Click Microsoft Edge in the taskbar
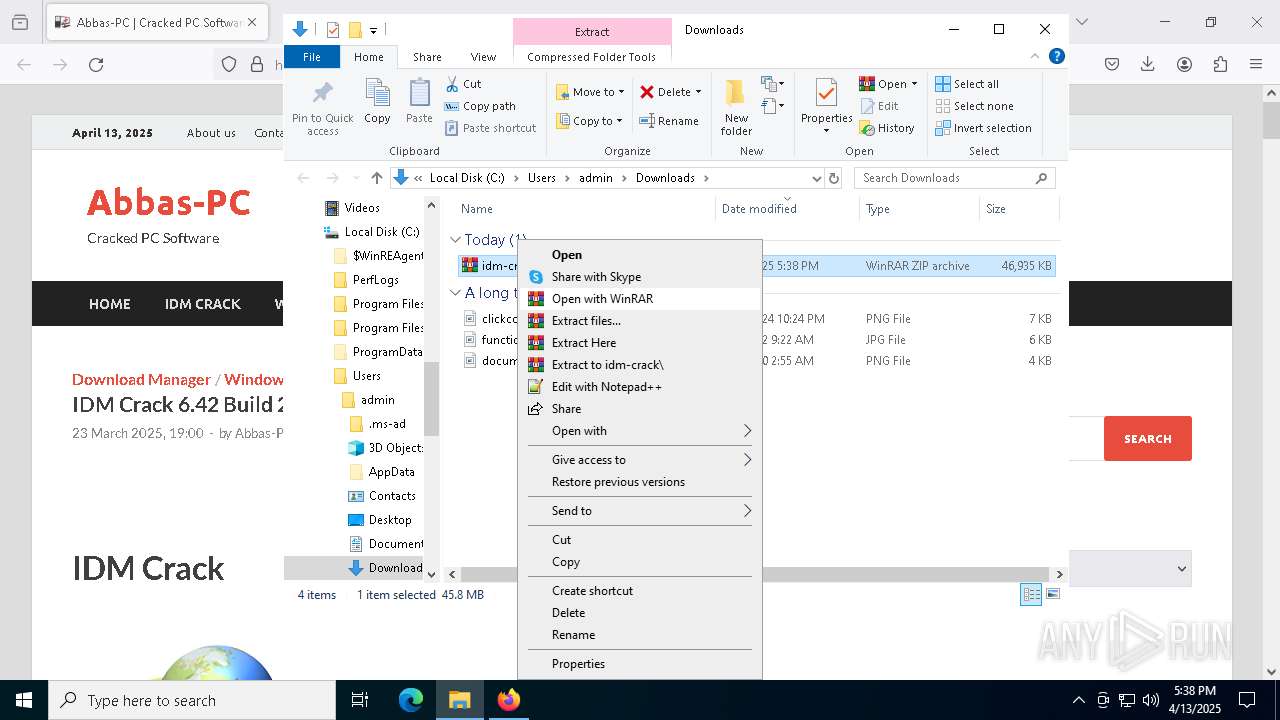Viewport: 1280px width, 720px height. coord(411,700)
